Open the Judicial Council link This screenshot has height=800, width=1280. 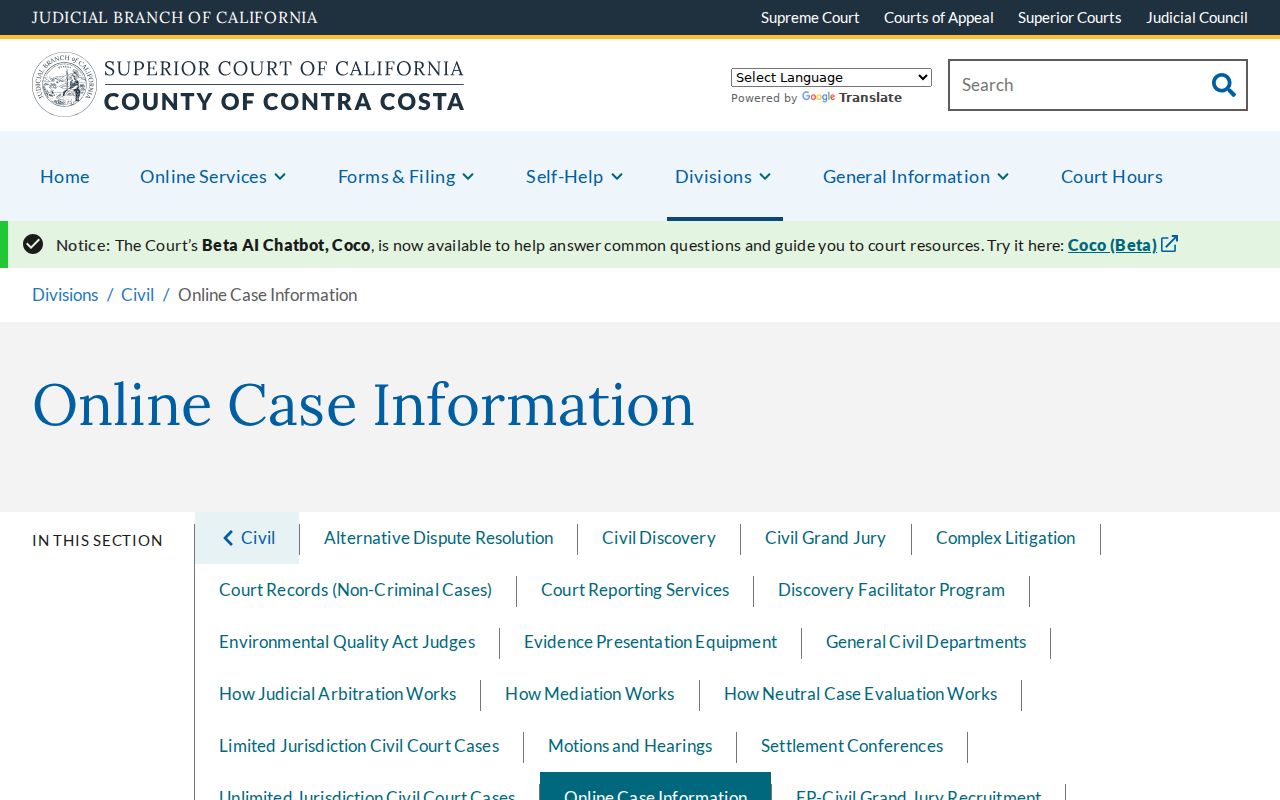click(1197, 17)
